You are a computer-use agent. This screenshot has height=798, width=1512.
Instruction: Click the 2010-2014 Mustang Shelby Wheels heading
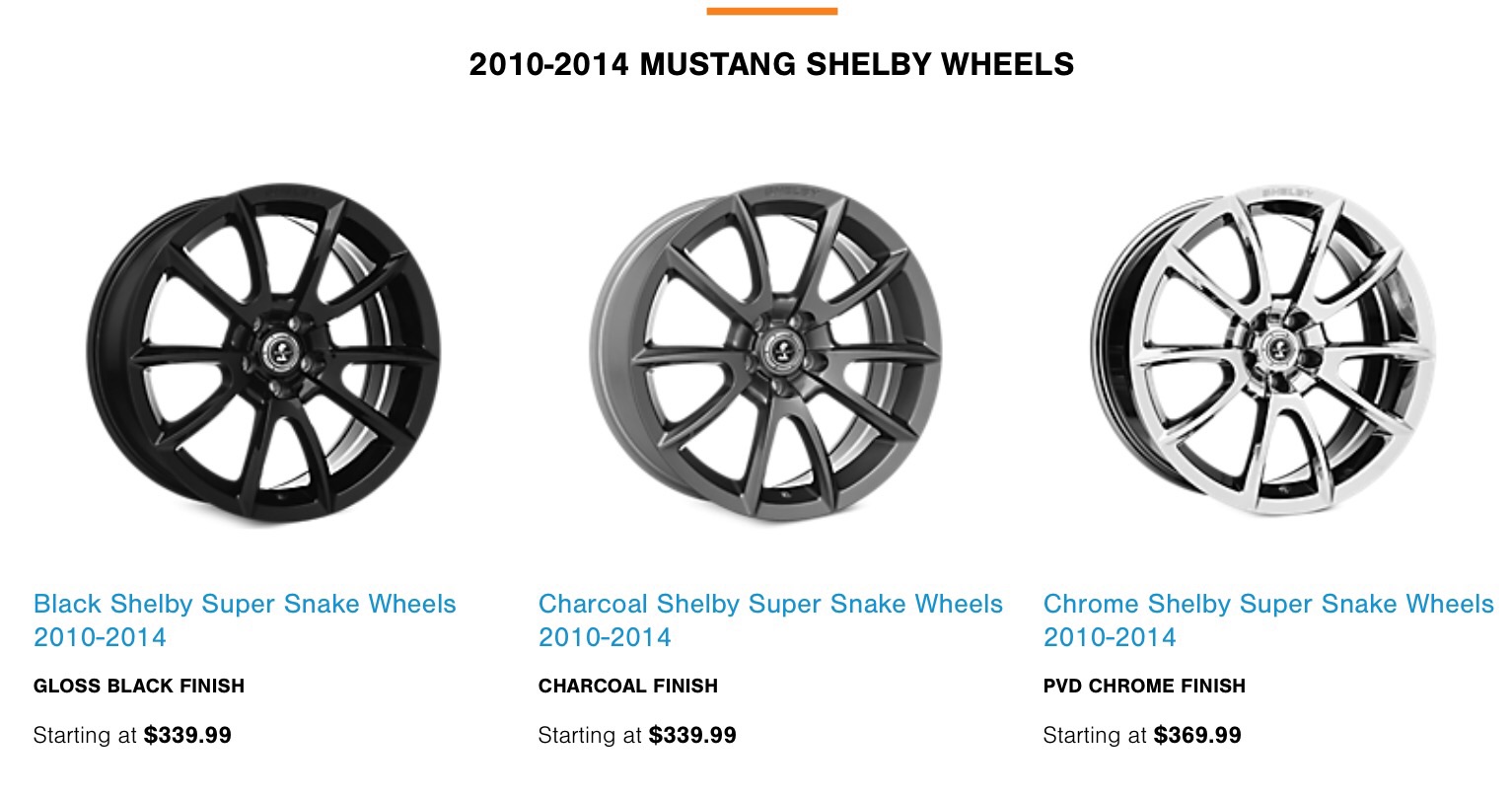[771, 65]
